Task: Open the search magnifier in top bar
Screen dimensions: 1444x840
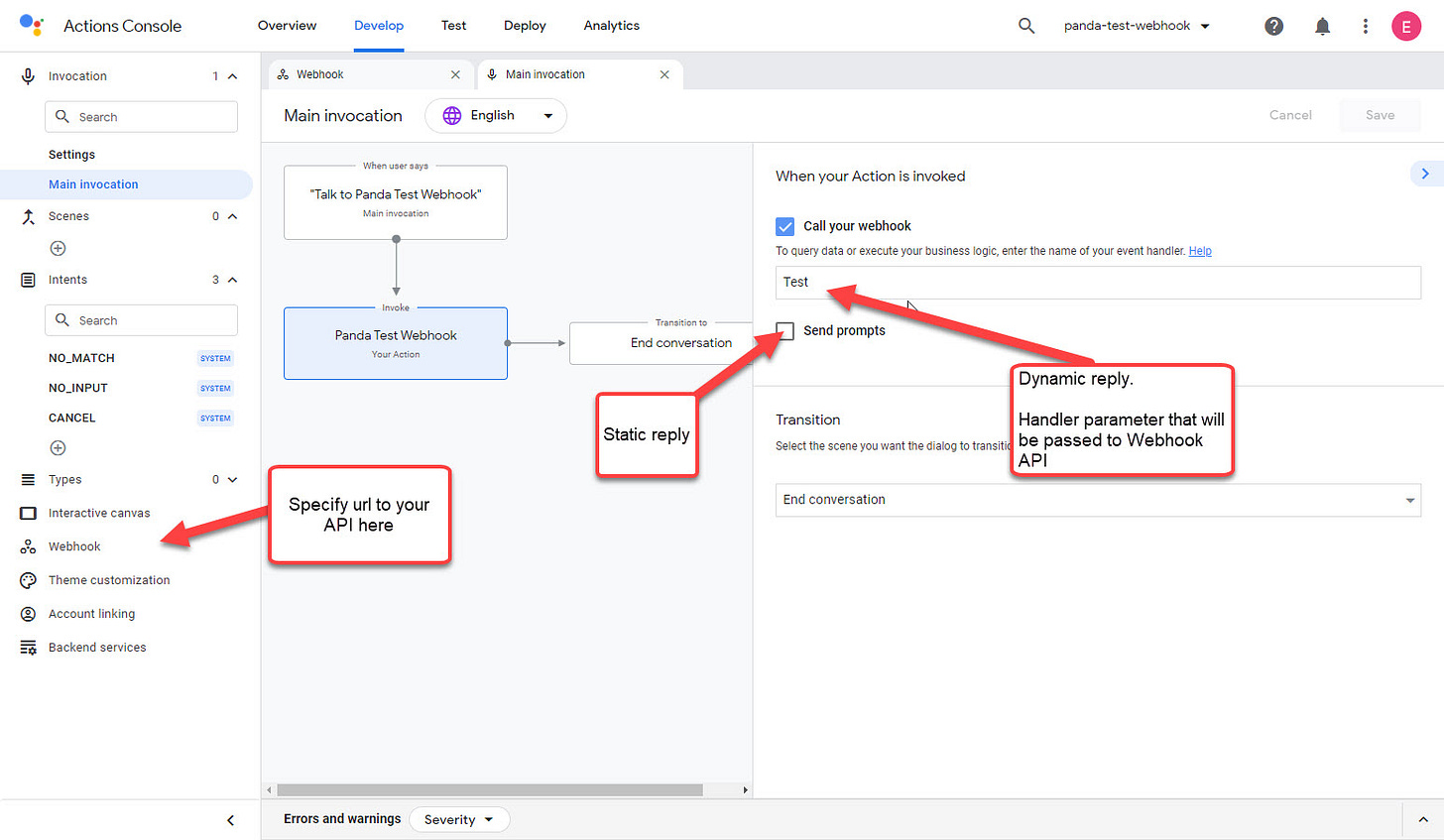Action: click(x=1026, y=26)
